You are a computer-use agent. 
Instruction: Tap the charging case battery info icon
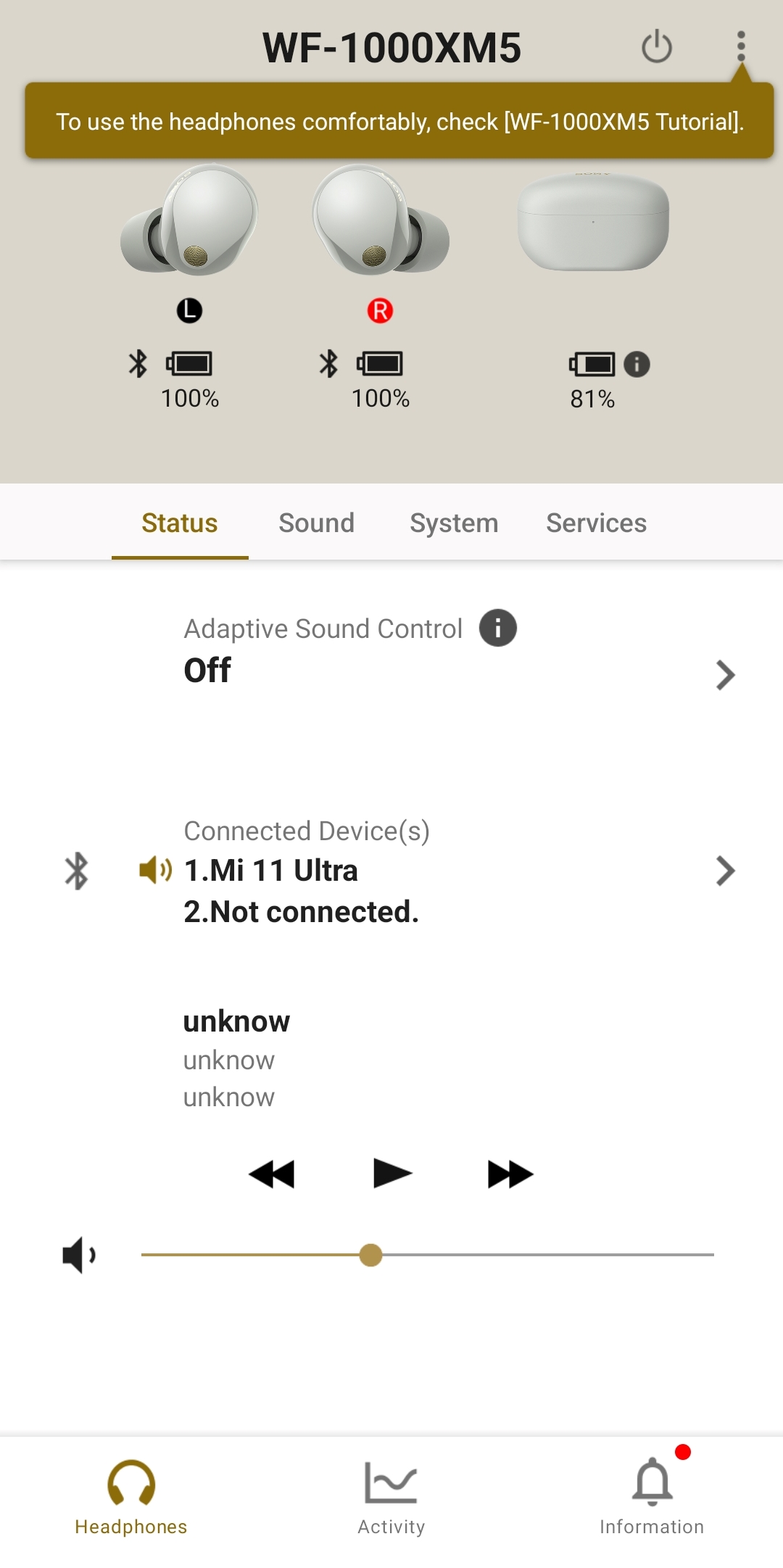point(637,364)
